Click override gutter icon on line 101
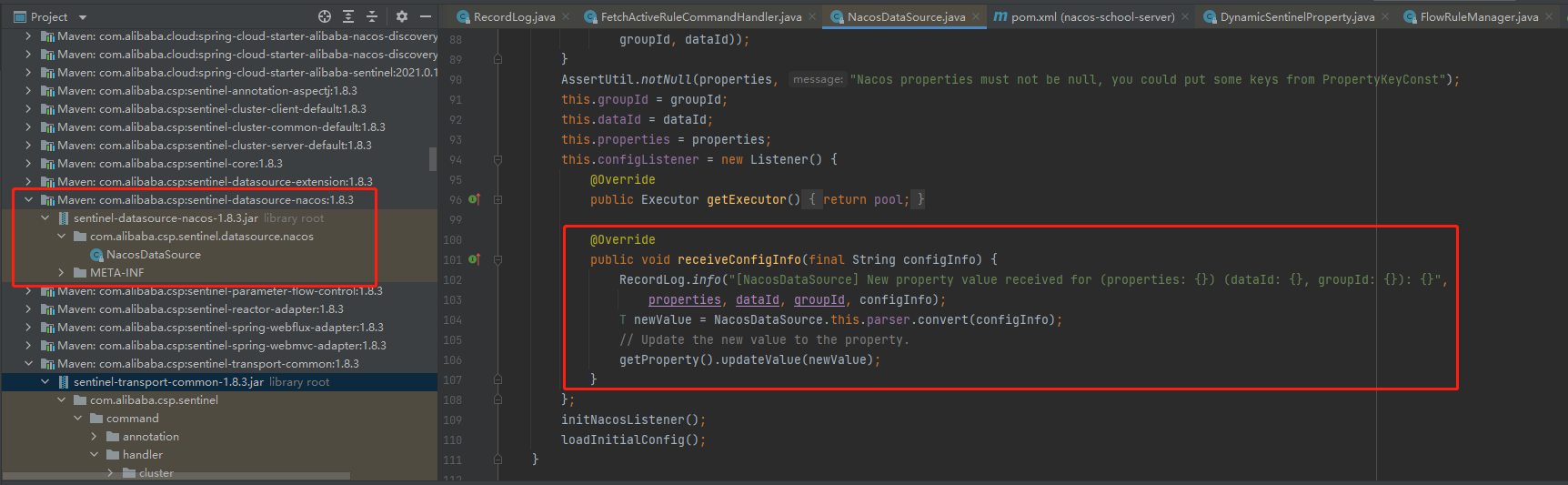Screen dimensions: 1568x485 [474, 259]
